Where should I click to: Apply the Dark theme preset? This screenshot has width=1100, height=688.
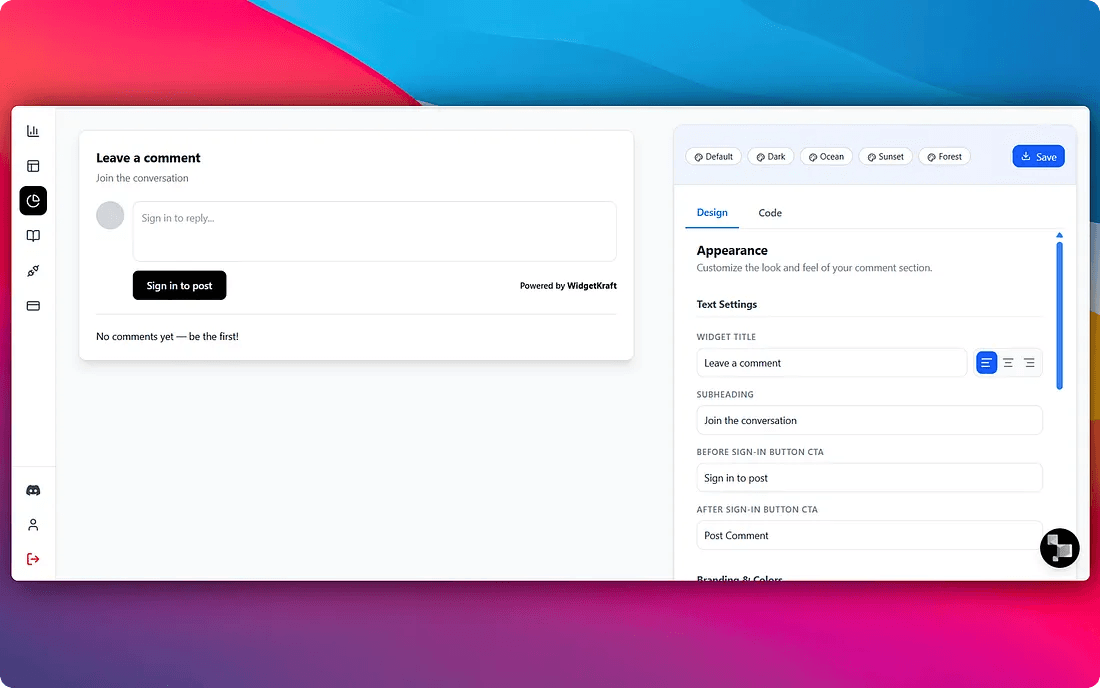point(770,156)
